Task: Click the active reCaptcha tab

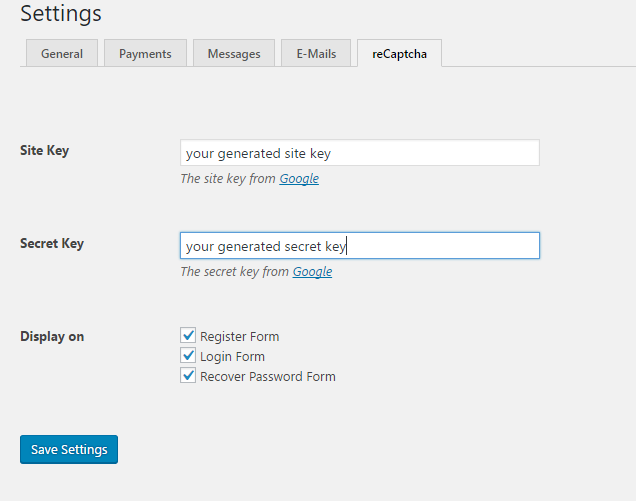Action: coord(400,53)
